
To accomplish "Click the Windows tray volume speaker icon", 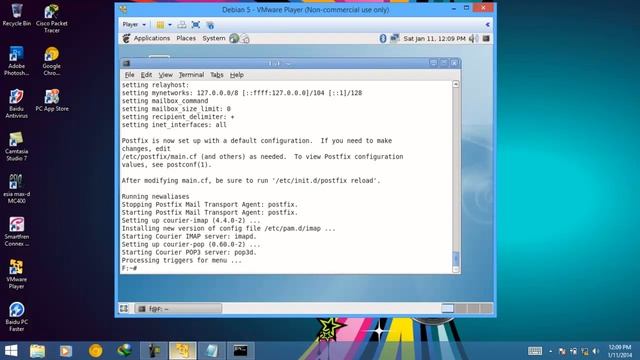I will [x=596, y=351].
